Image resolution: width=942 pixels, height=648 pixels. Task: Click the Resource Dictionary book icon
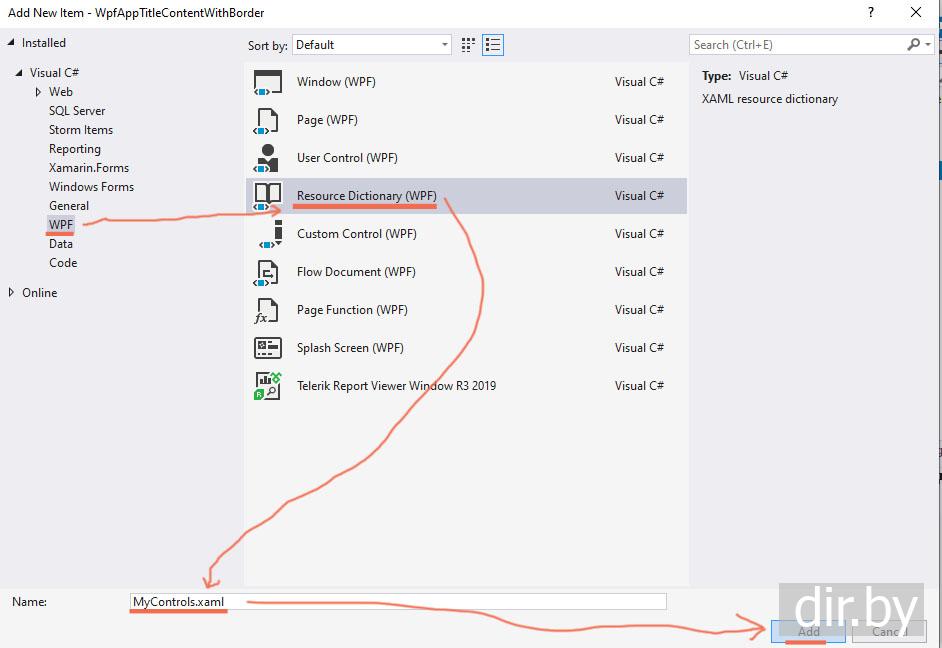pyautogui.click(x=268, y=196)
